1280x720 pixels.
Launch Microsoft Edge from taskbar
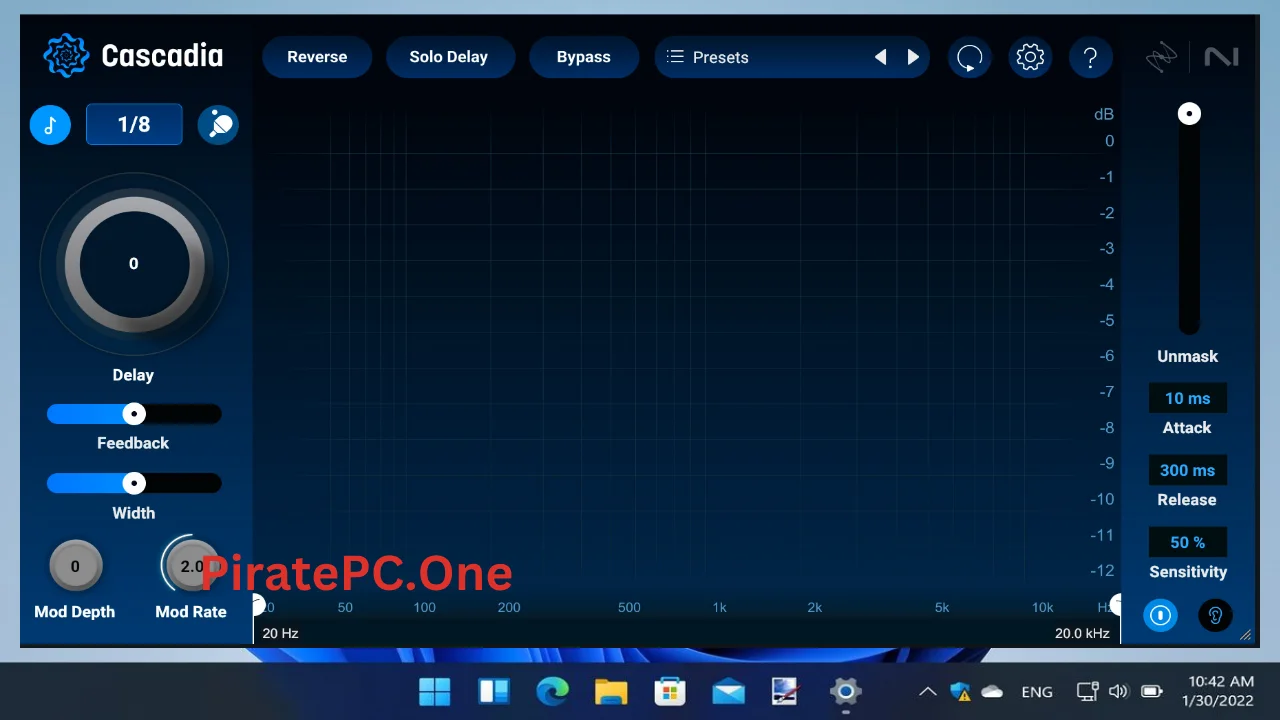click(x=552, y=691)
